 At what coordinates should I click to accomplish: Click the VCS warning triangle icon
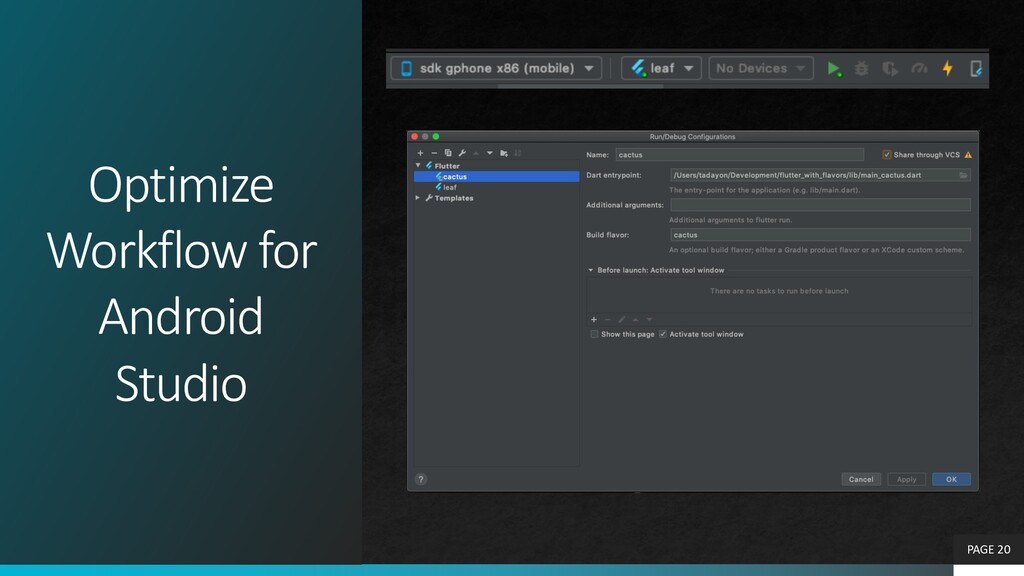click(x=968, y=155)
